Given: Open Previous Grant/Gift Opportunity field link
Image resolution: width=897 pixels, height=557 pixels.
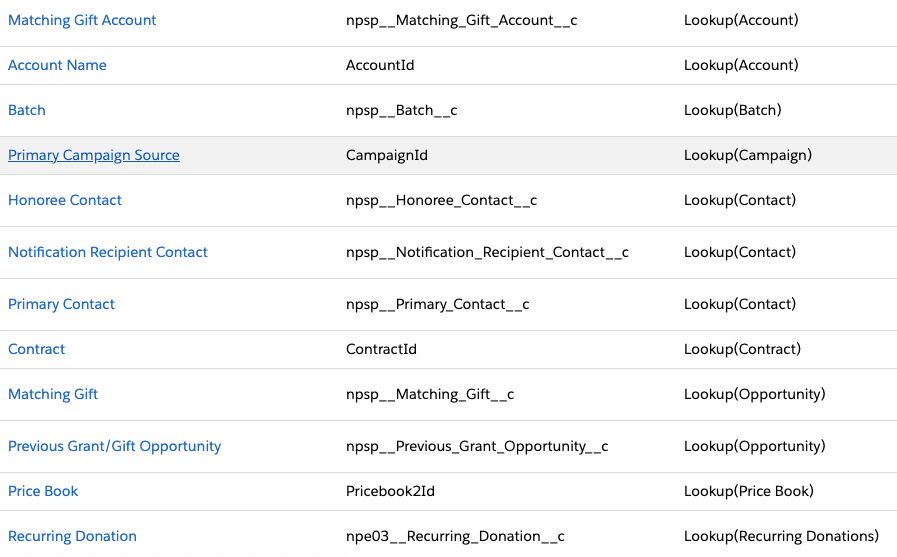Looking at the screenshot, I should [x=114, y=446].
